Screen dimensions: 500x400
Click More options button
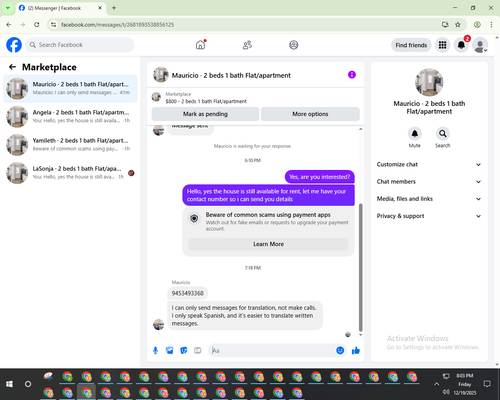[x=310, y=114]
